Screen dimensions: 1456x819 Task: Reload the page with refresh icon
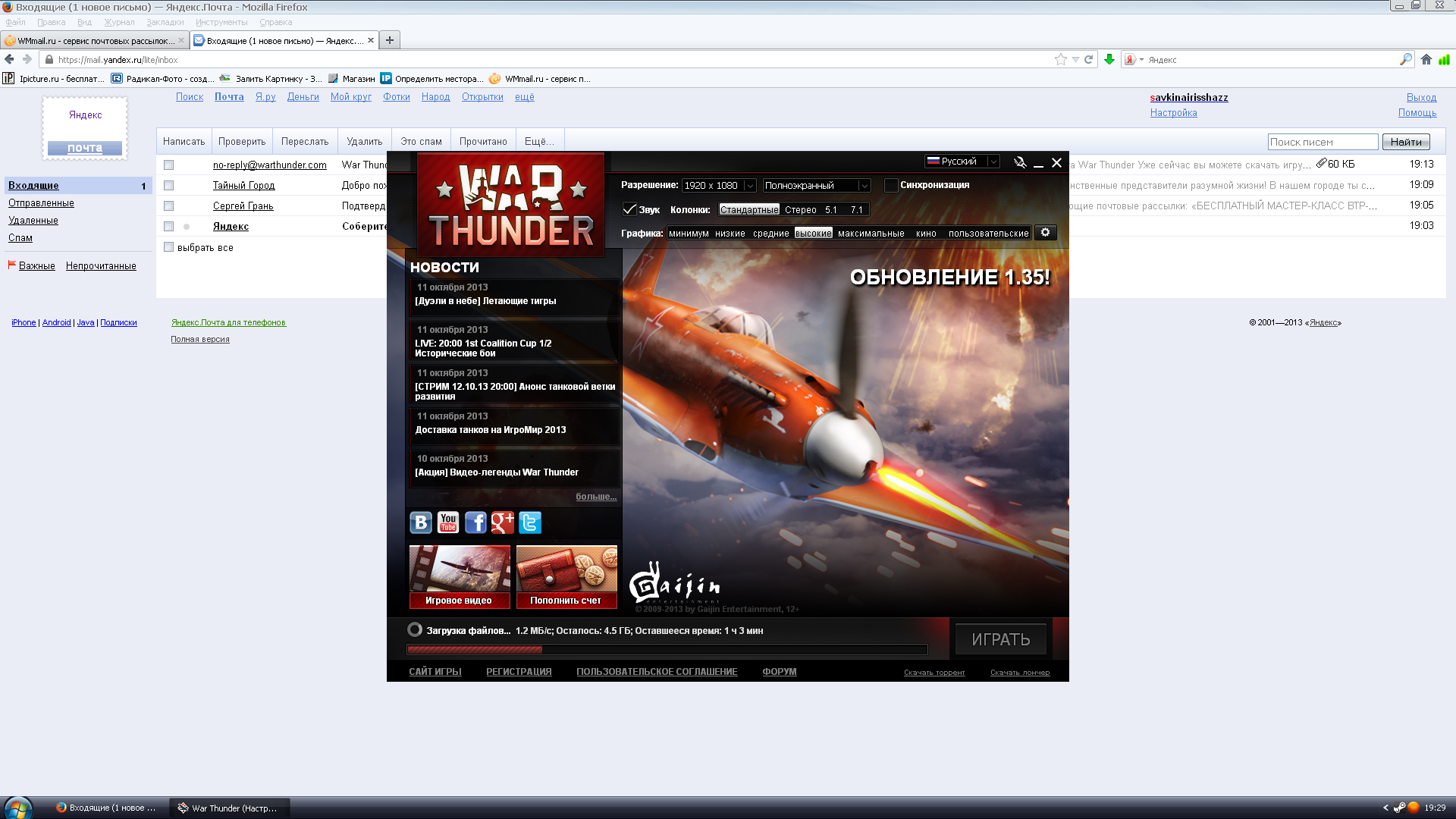(1088, 59)
